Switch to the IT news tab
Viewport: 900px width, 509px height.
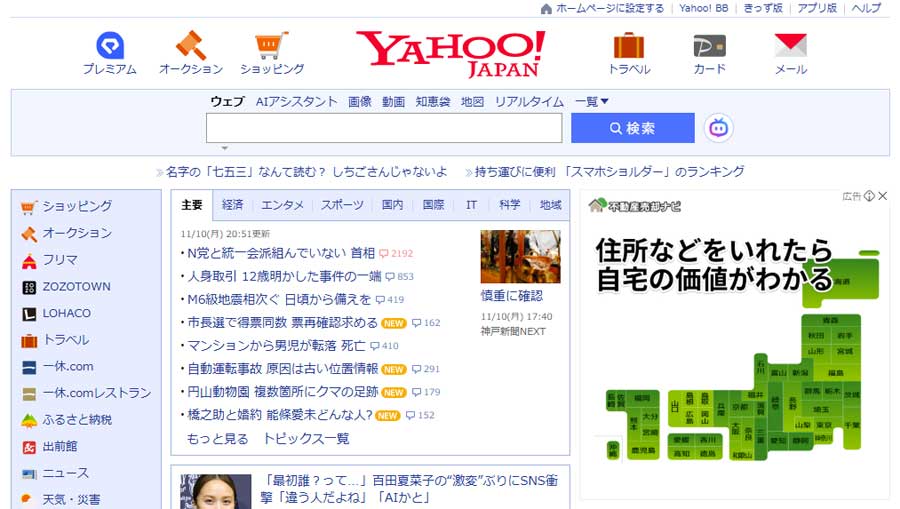coord(471,205)
